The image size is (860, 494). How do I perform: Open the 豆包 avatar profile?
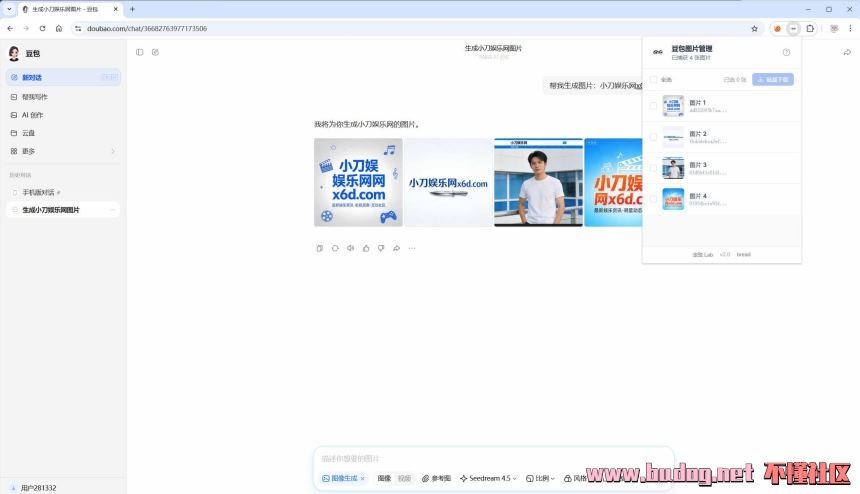click(x=14, y=53)
